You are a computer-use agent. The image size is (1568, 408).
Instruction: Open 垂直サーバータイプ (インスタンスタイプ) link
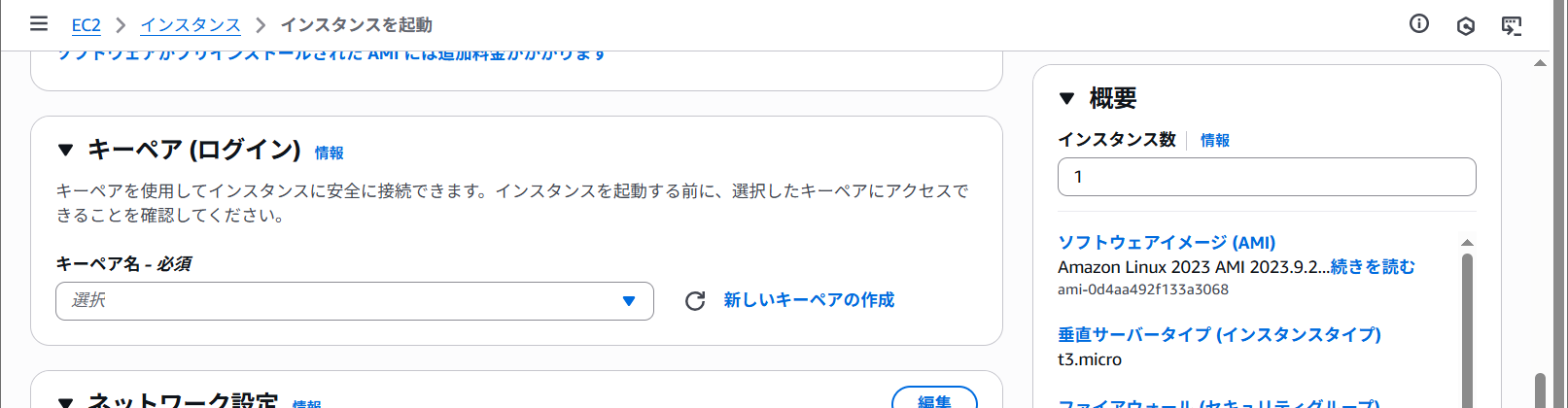coord(1219,334)
